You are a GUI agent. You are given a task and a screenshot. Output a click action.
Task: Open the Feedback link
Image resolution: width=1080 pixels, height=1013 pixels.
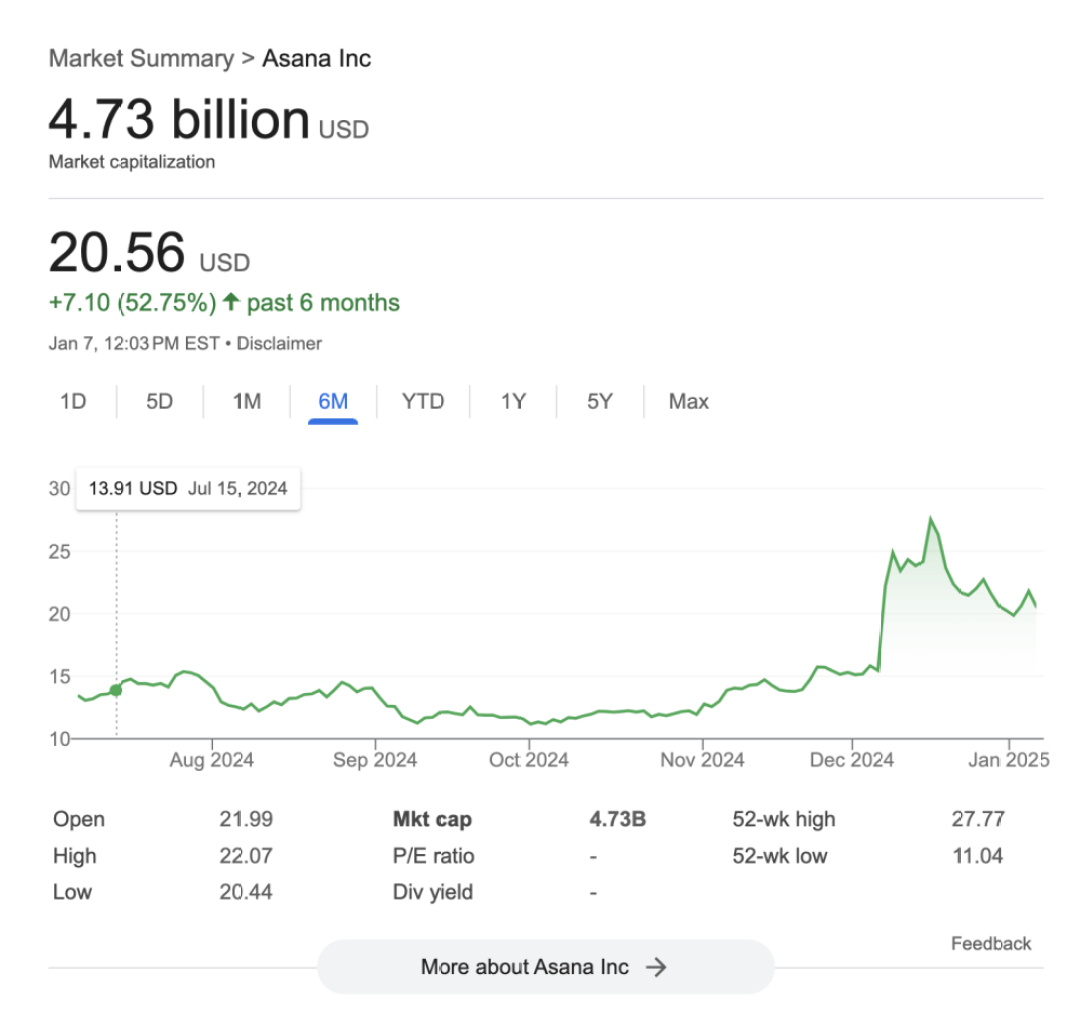tap(991, 943)
